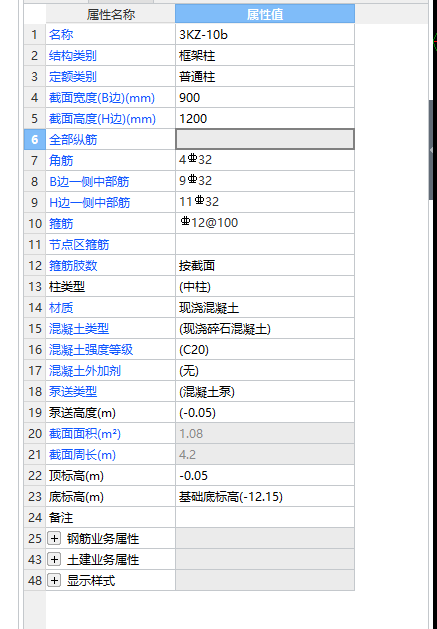Select the 名称 property label
The height and width of the screenshot is (629, 437).
tap(61, 35)
